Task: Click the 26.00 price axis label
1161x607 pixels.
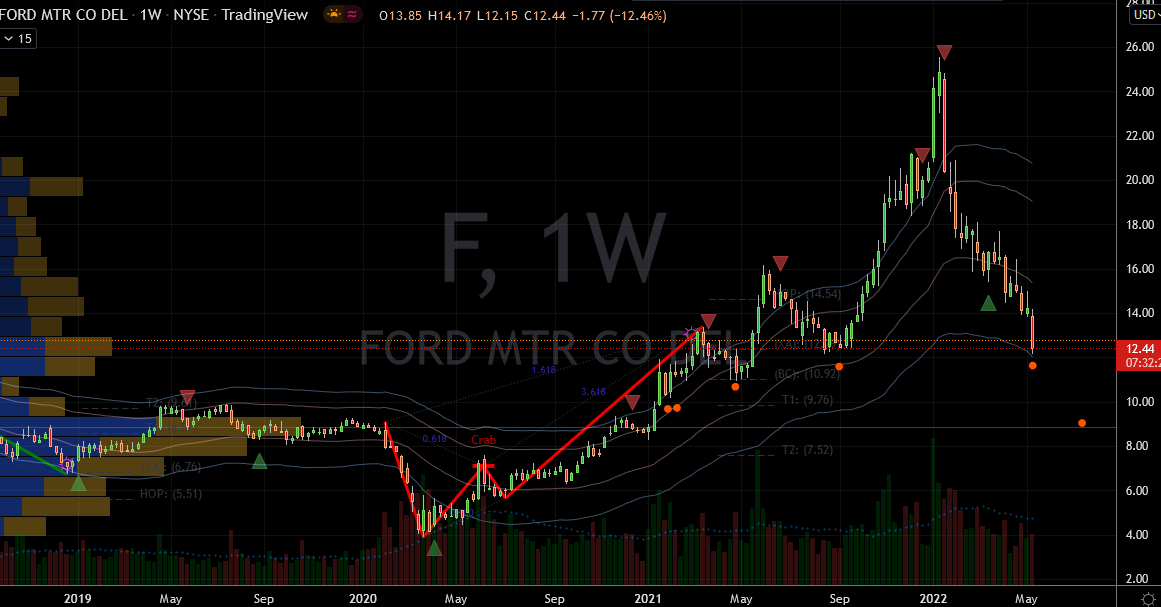Action: click(1140, 47)
